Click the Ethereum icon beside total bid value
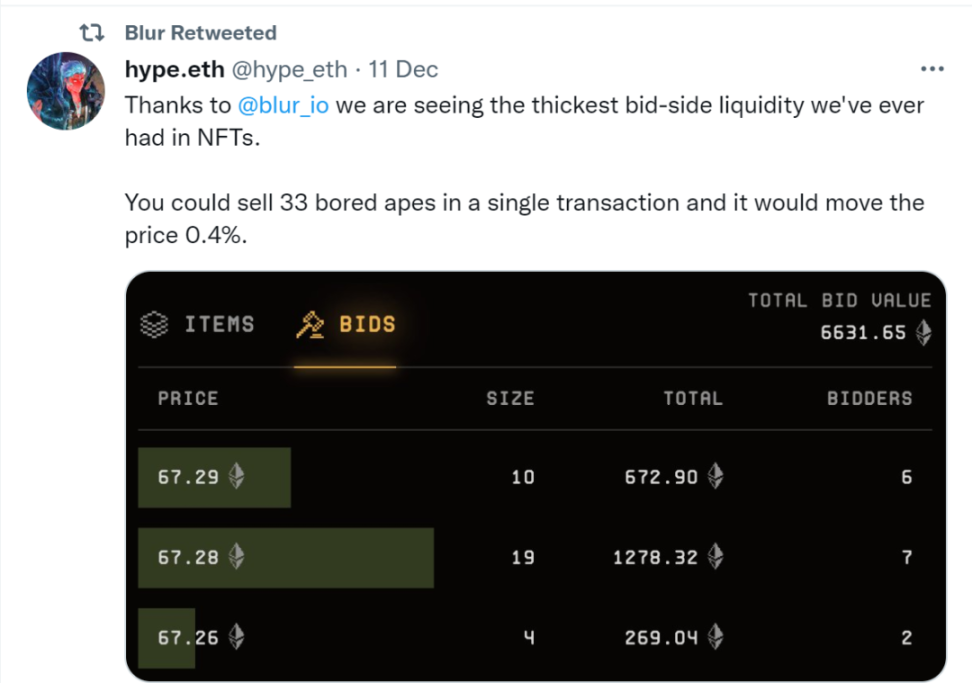 [x=923, y=333]
